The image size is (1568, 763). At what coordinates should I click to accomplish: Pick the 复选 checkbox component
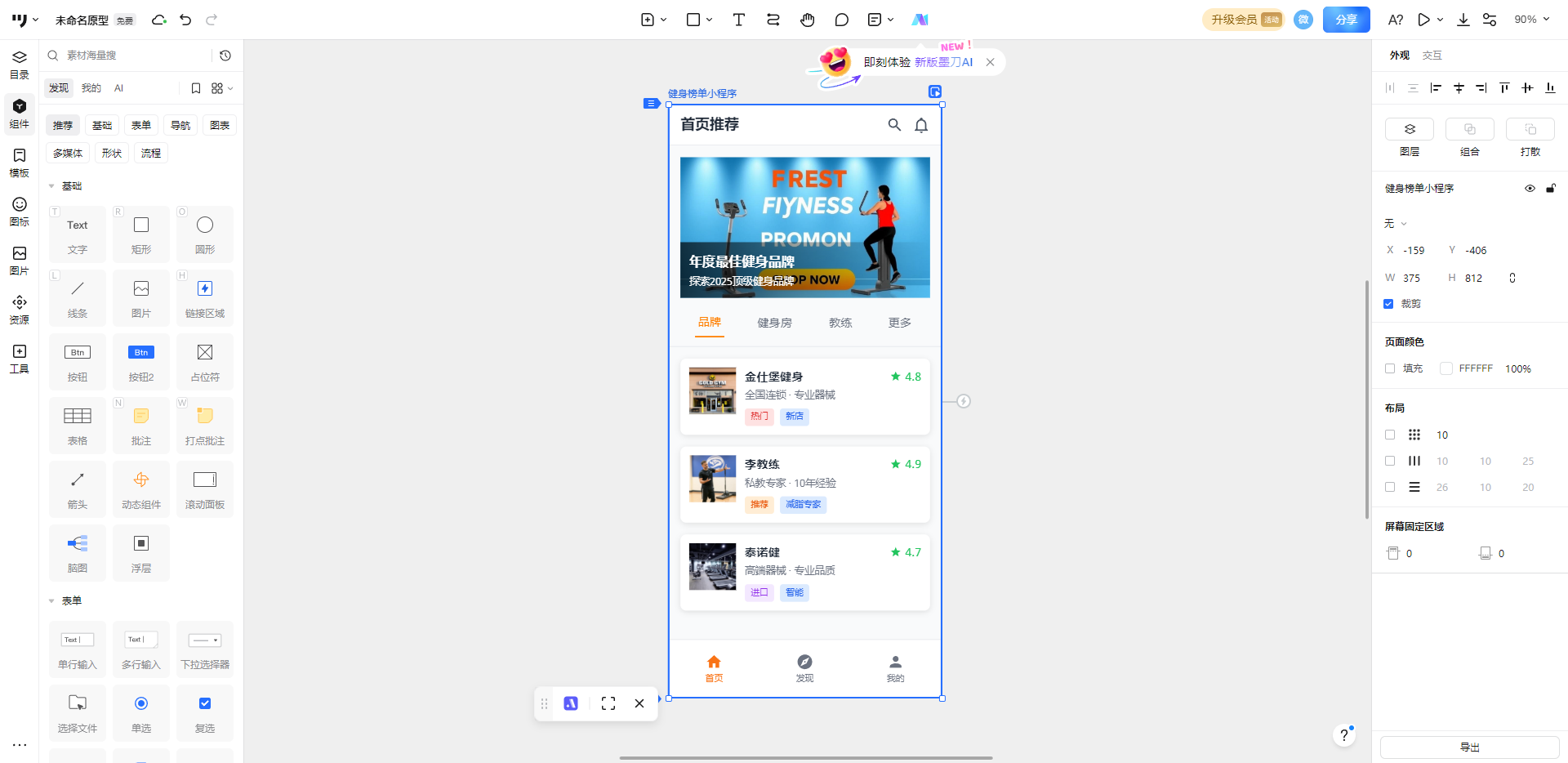(x=205, y=712)
